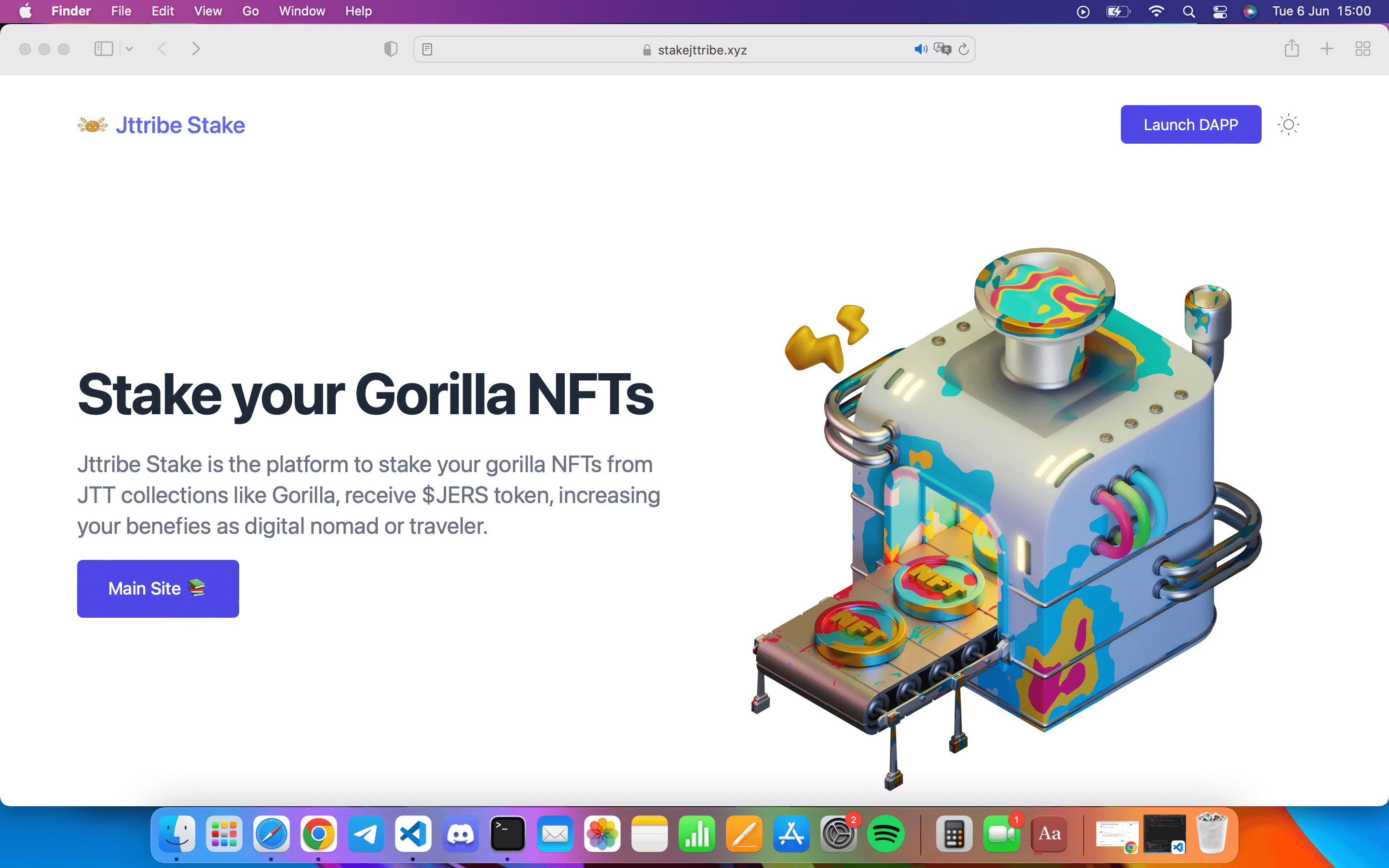Open App Store from the Dock
The height and width of the screenshot is (868, 1389).
click(791, 834)
